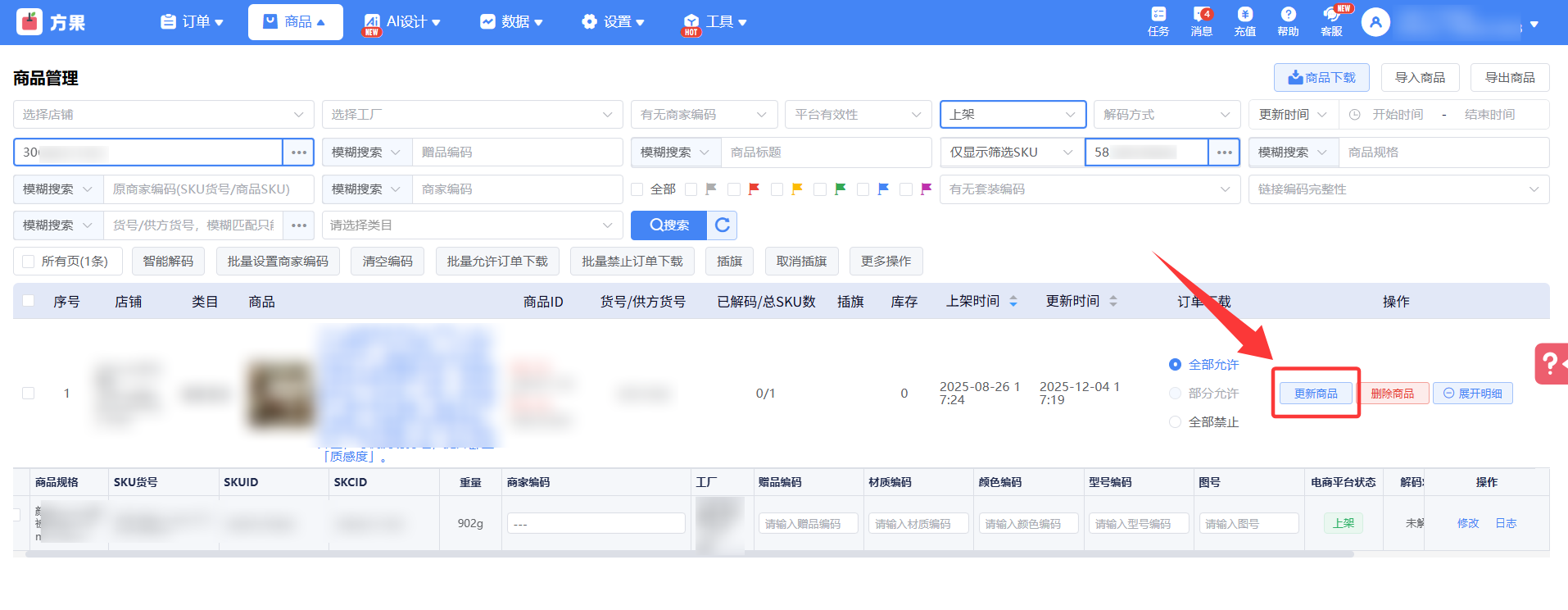1568x610 pixels.
Task: Expand the 请选择类目 category dropdown
Action: (472, 225)
